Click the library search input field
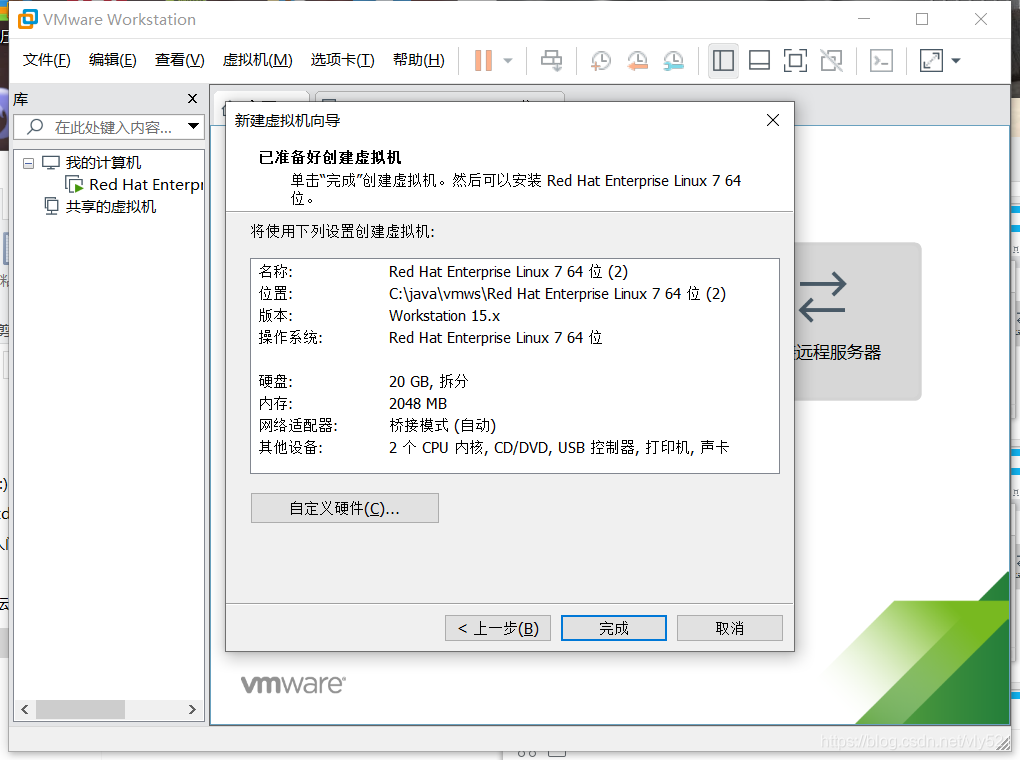 (x=109, y=127)
